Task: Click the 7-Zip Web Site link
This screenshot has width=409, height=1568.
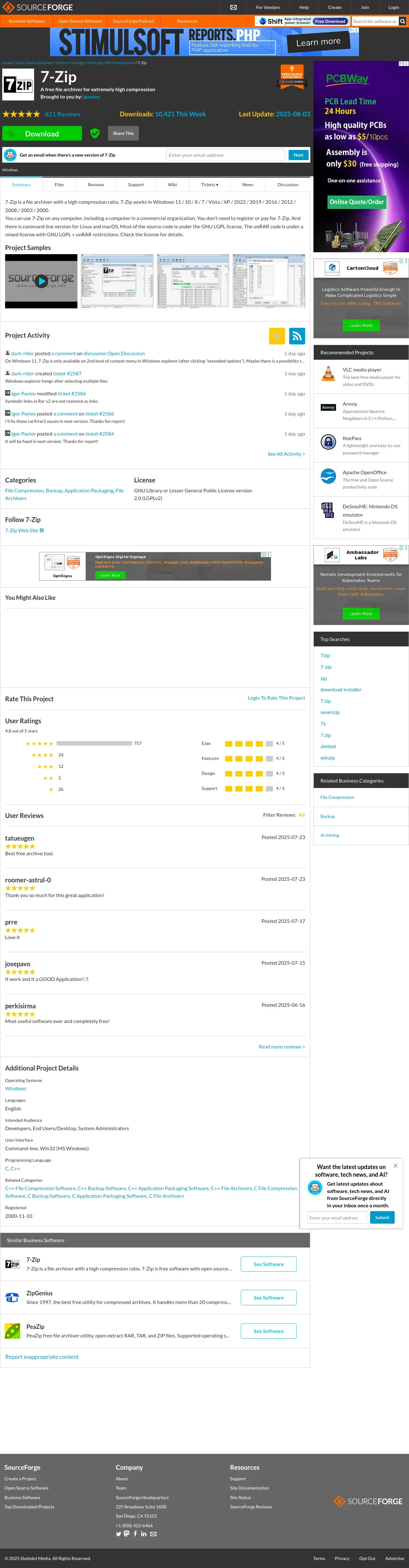Action: click(x=21, y=530)
